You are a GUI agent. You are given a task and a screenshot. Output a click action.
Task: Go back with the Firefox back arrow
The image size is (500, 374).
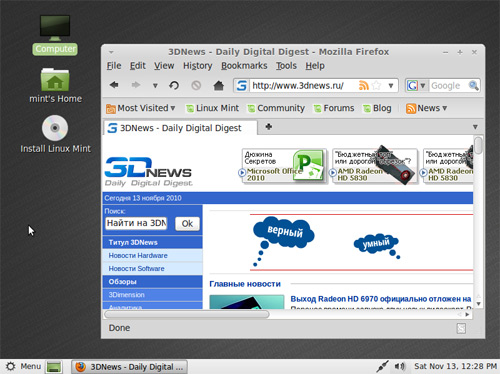point(114,85)
